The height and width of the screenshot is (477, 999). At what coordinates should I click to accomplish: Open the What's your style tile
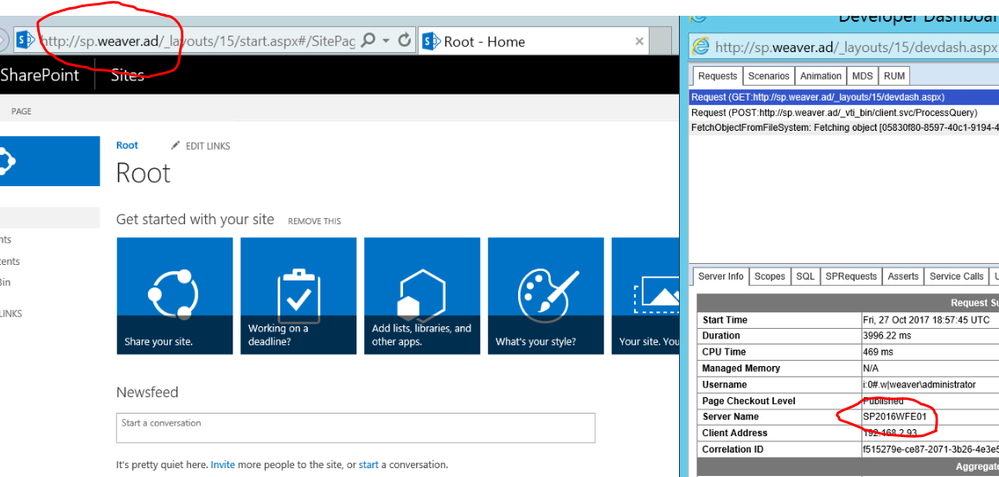point(545,296)
